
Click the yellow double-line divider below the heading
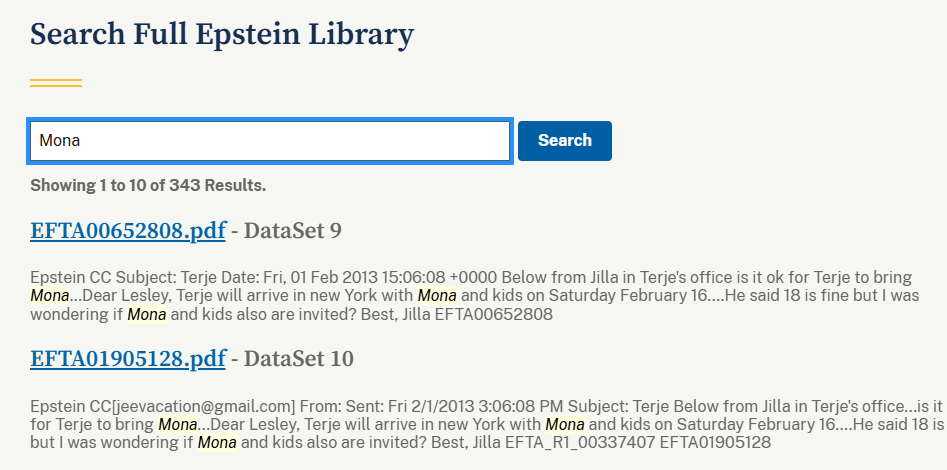pos(56,82)
